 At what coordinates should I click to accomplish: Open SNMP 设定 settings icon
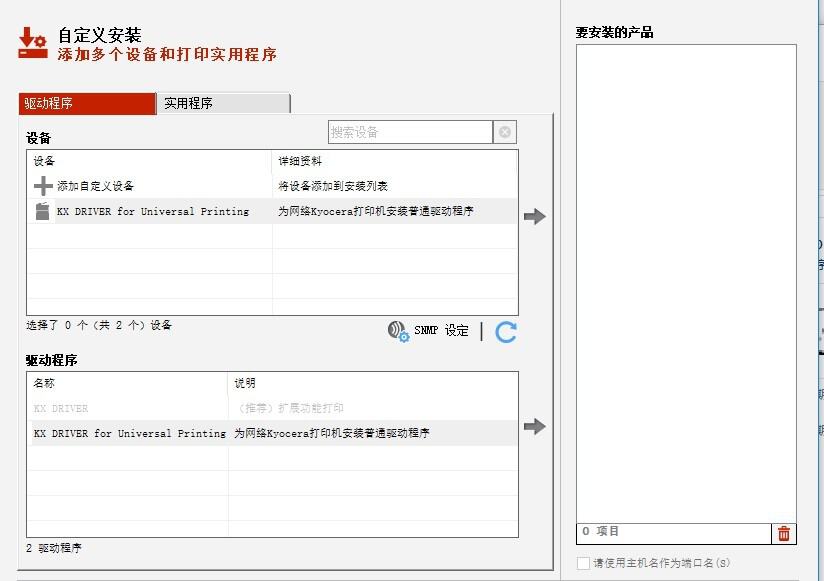pyautogui.click(x=398, y=331)
